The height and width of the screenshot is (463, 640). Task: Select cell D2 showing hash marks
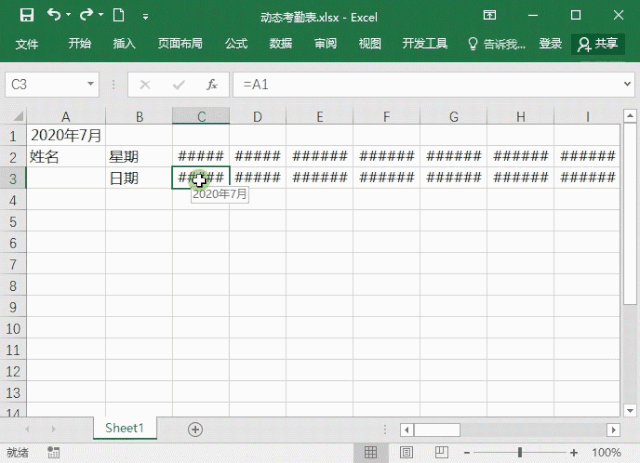tap(258, 156)
